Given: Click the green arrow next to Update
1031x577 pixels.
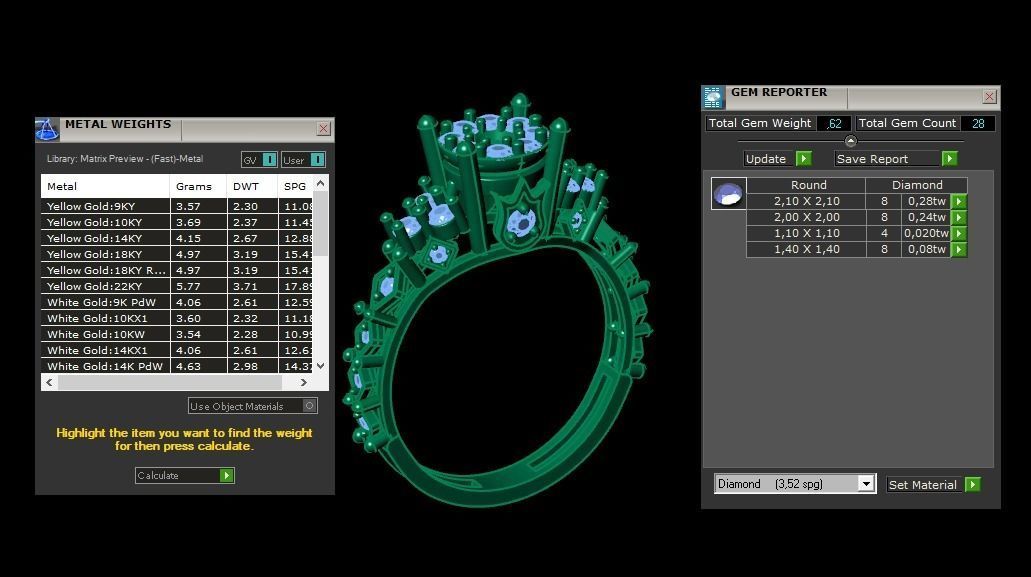Looking at the screenshot, I should coord(803,158).
